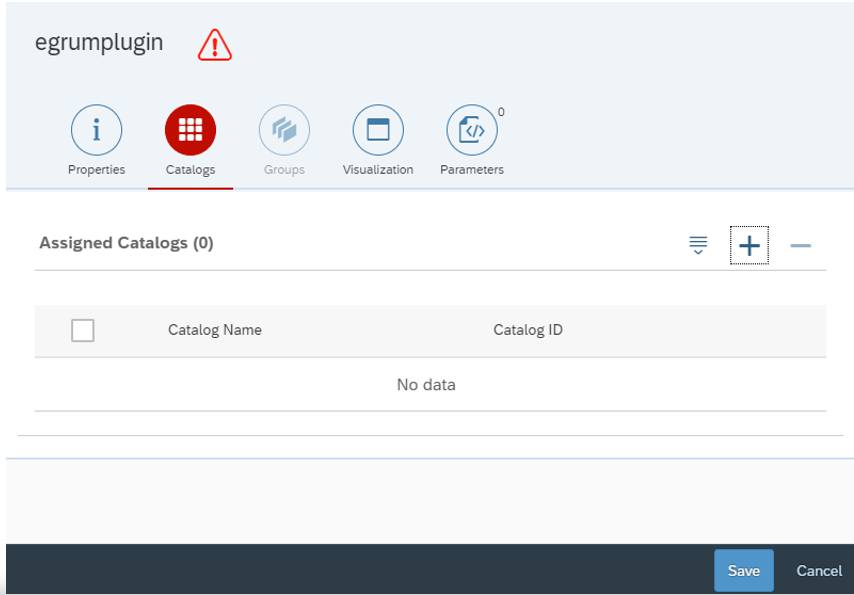Click the Assigned Catalogs (0) heading
This screenshot has height=595, width=854.
coord(126,243)
